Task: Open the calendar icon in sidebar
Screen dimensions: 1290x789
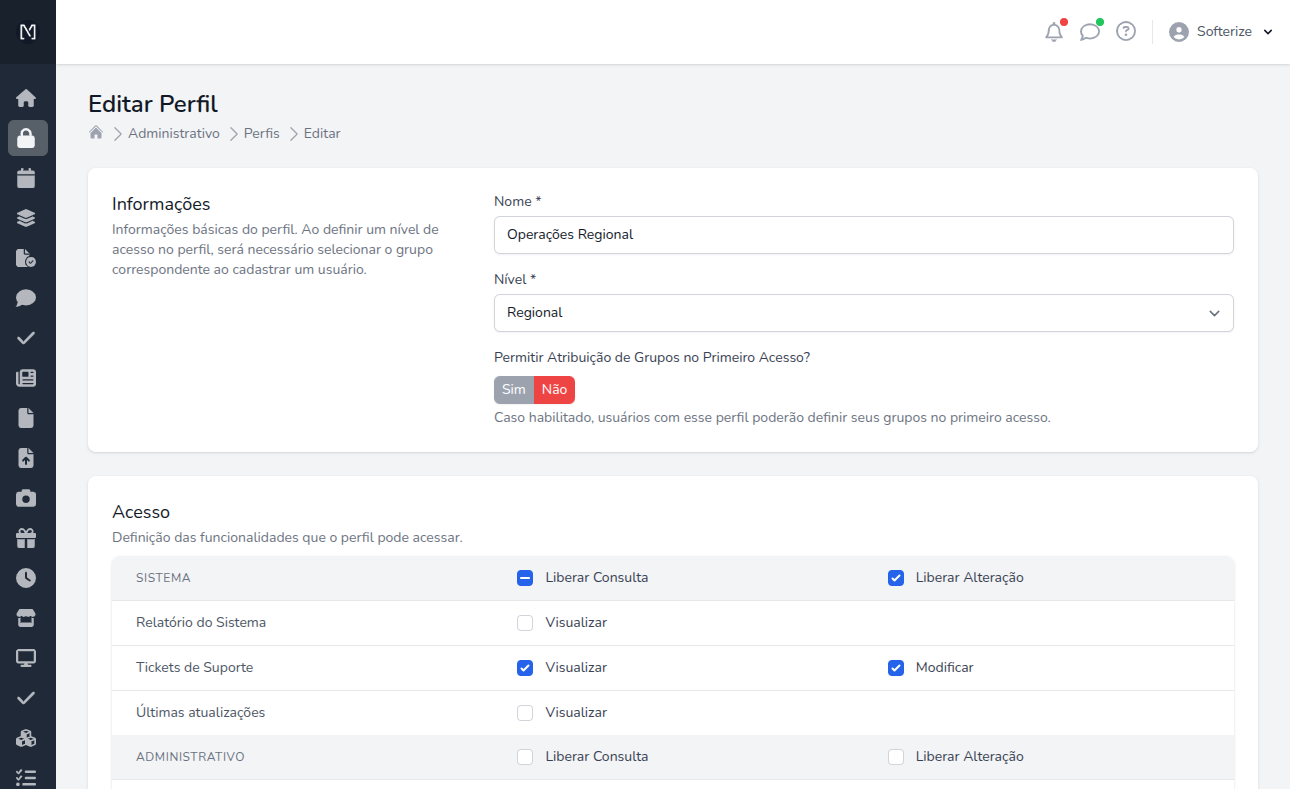Action: [27, 179]
